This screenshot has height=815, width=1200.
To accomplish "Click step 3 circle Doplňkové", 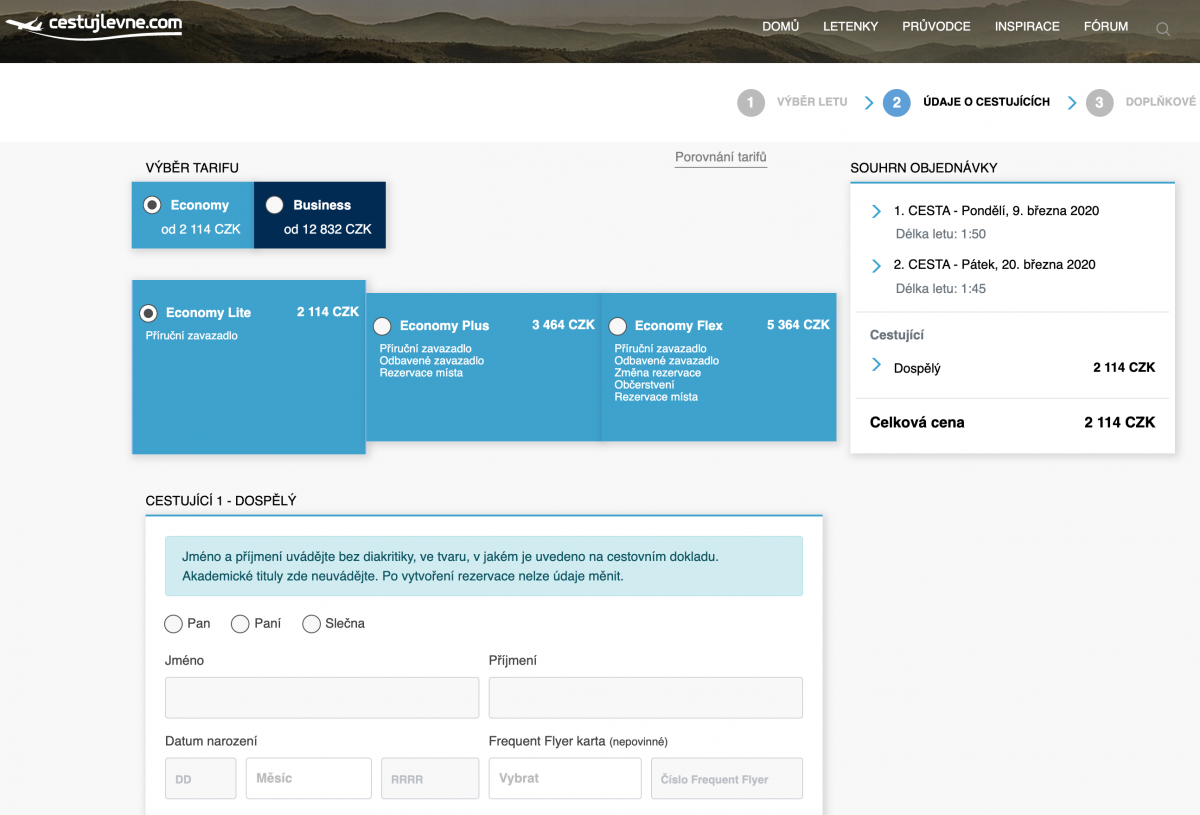I will 1099,102.
